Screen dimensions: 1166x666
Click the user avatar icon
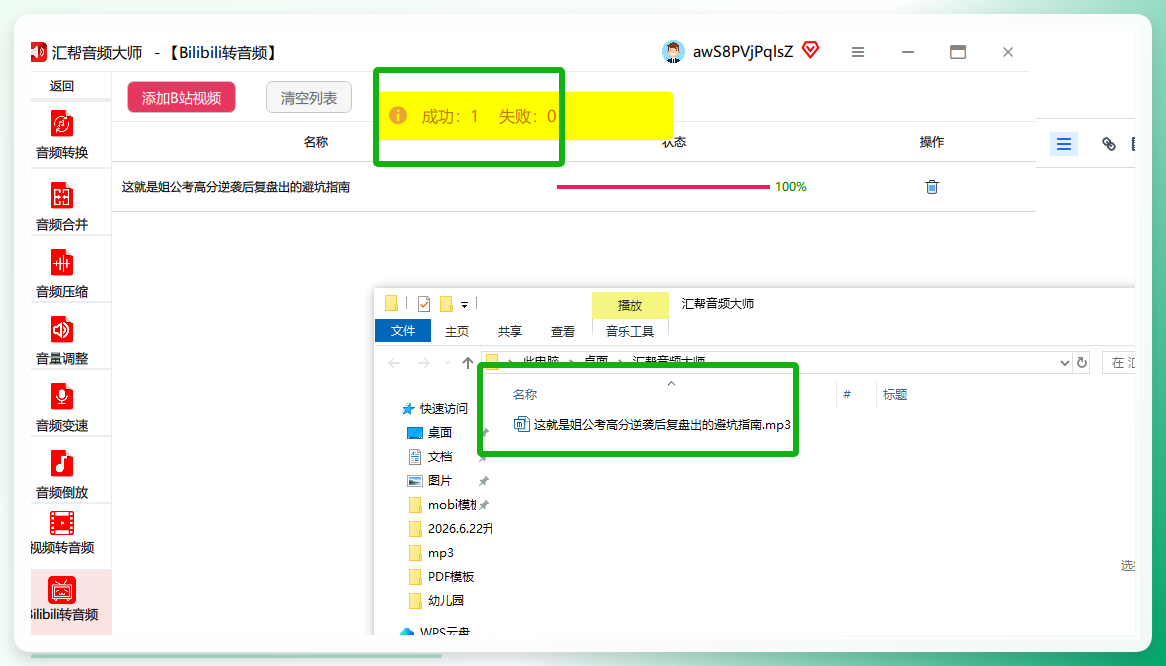click(x=673, y=51)
